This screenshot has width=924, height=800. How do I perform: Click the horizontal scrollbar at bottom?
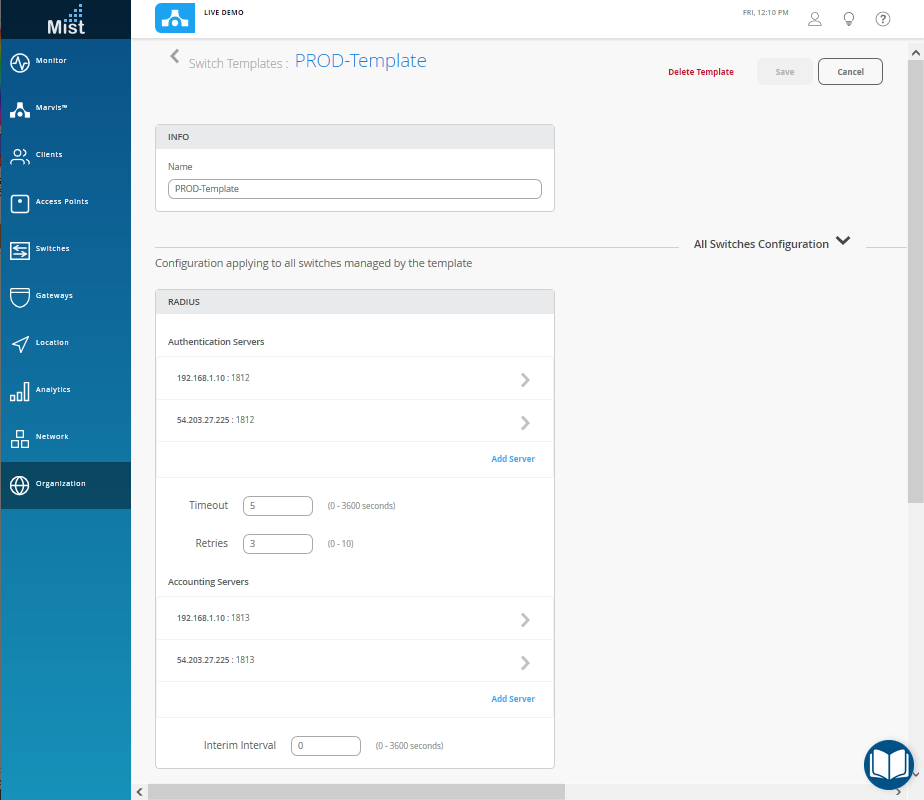356,792
